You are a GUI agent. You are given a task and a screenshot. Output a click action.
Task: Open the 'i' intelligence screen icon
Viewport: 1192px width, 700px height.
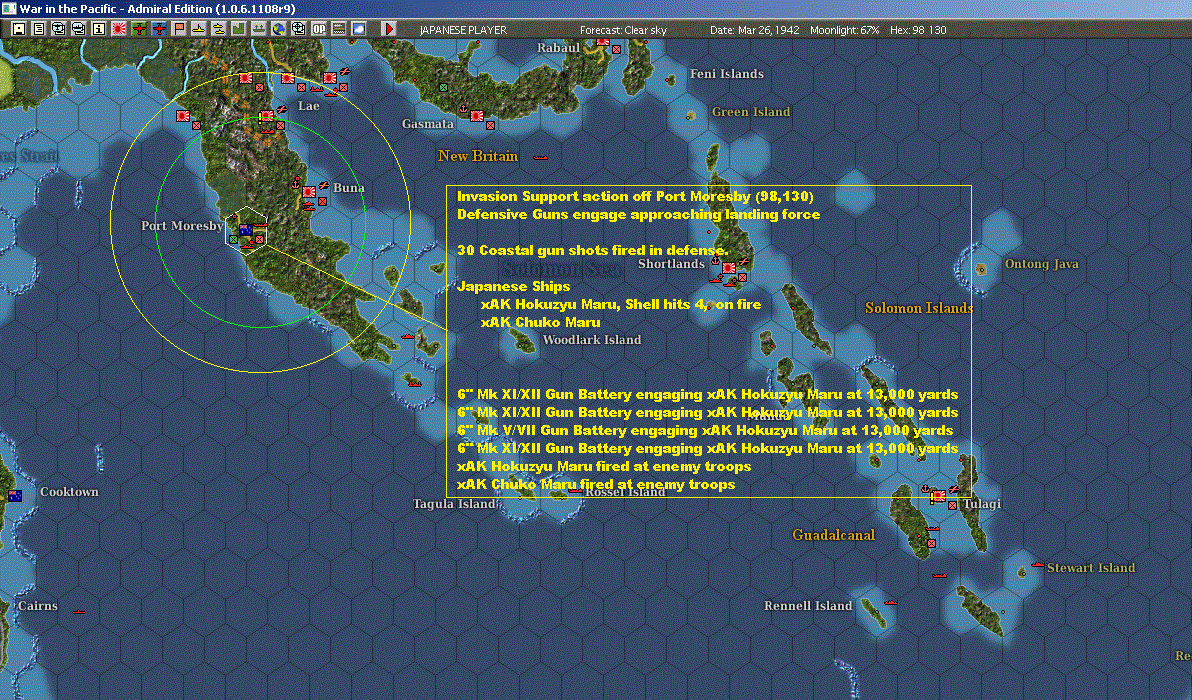(99, 29)
